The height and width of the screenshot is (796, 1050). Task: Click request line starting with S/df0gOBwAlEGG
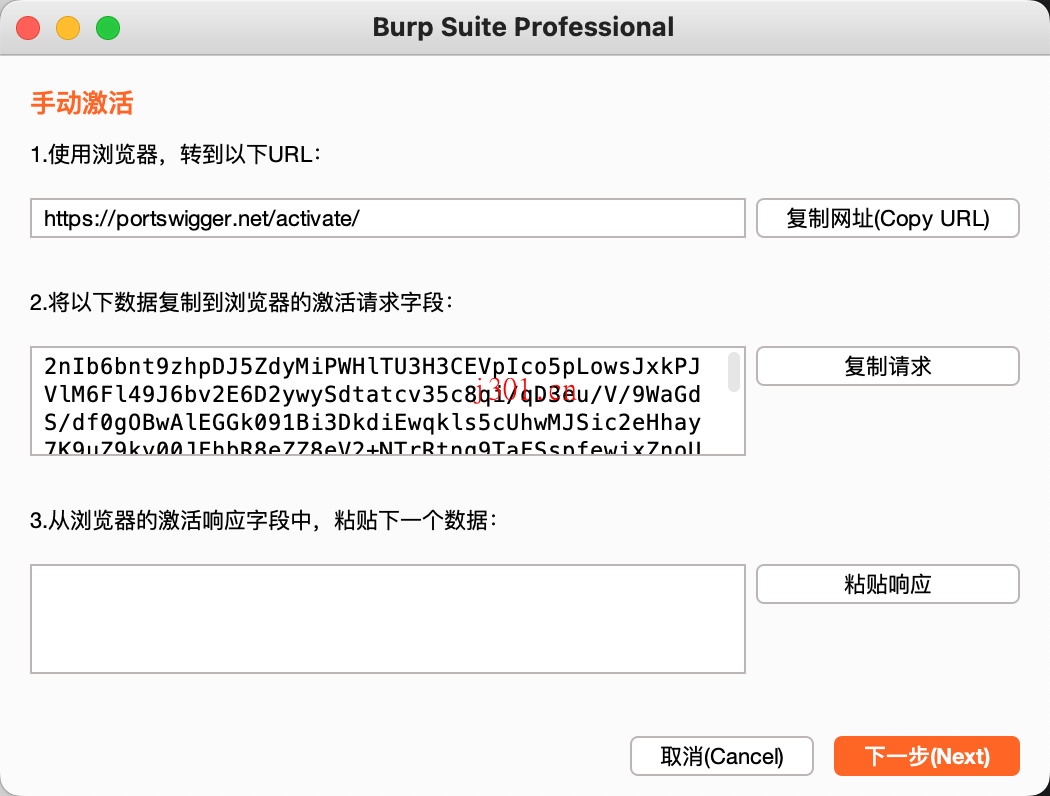[x=372, y=422]
